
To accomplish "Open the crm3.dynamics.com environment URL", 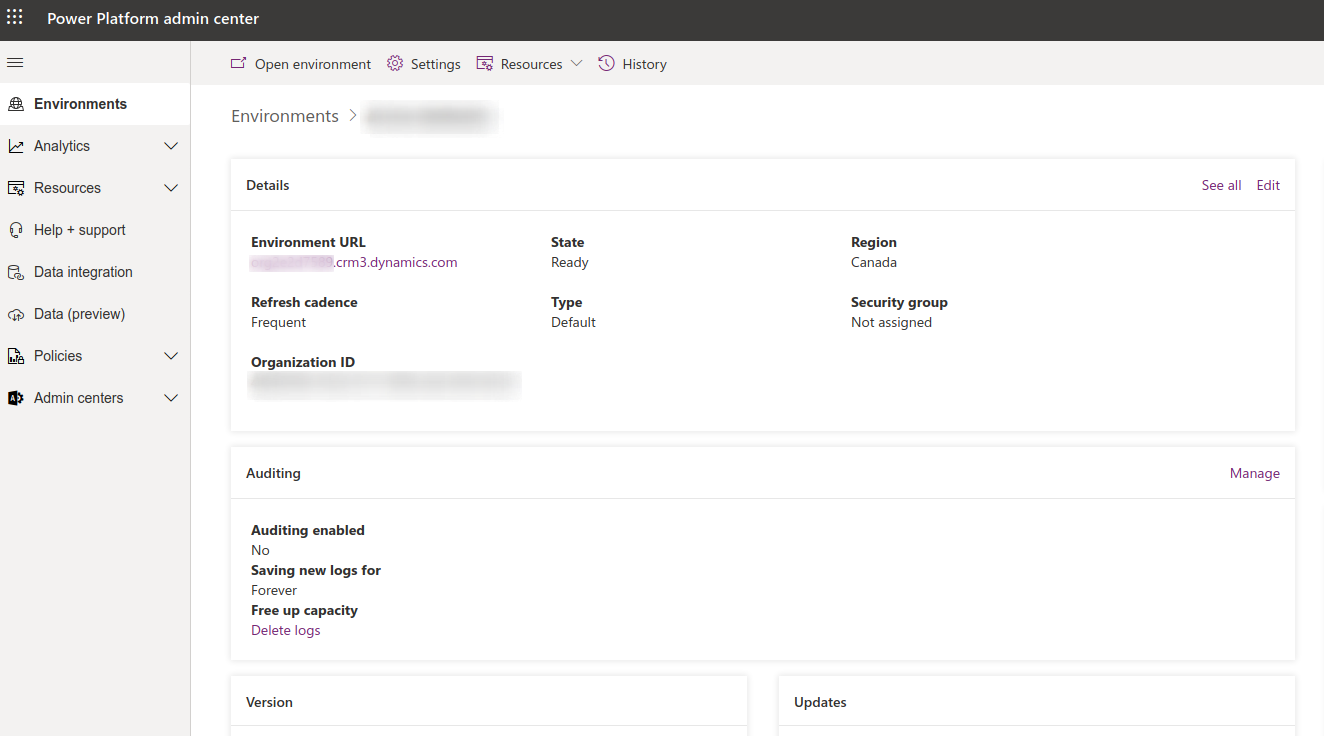I will click(354, 262).
